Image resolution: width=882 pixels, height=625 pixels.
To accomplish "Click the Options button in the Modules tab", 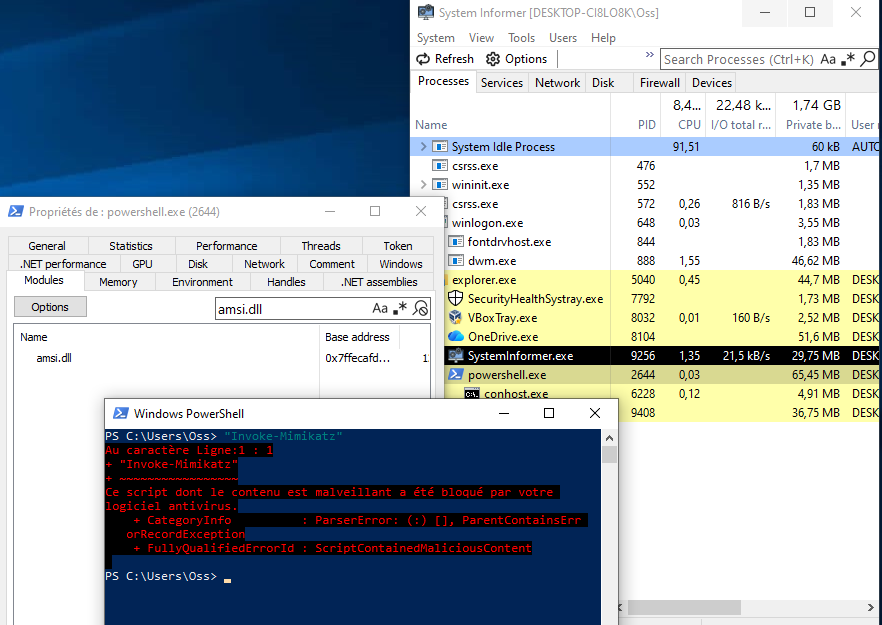I will [50, 307].
